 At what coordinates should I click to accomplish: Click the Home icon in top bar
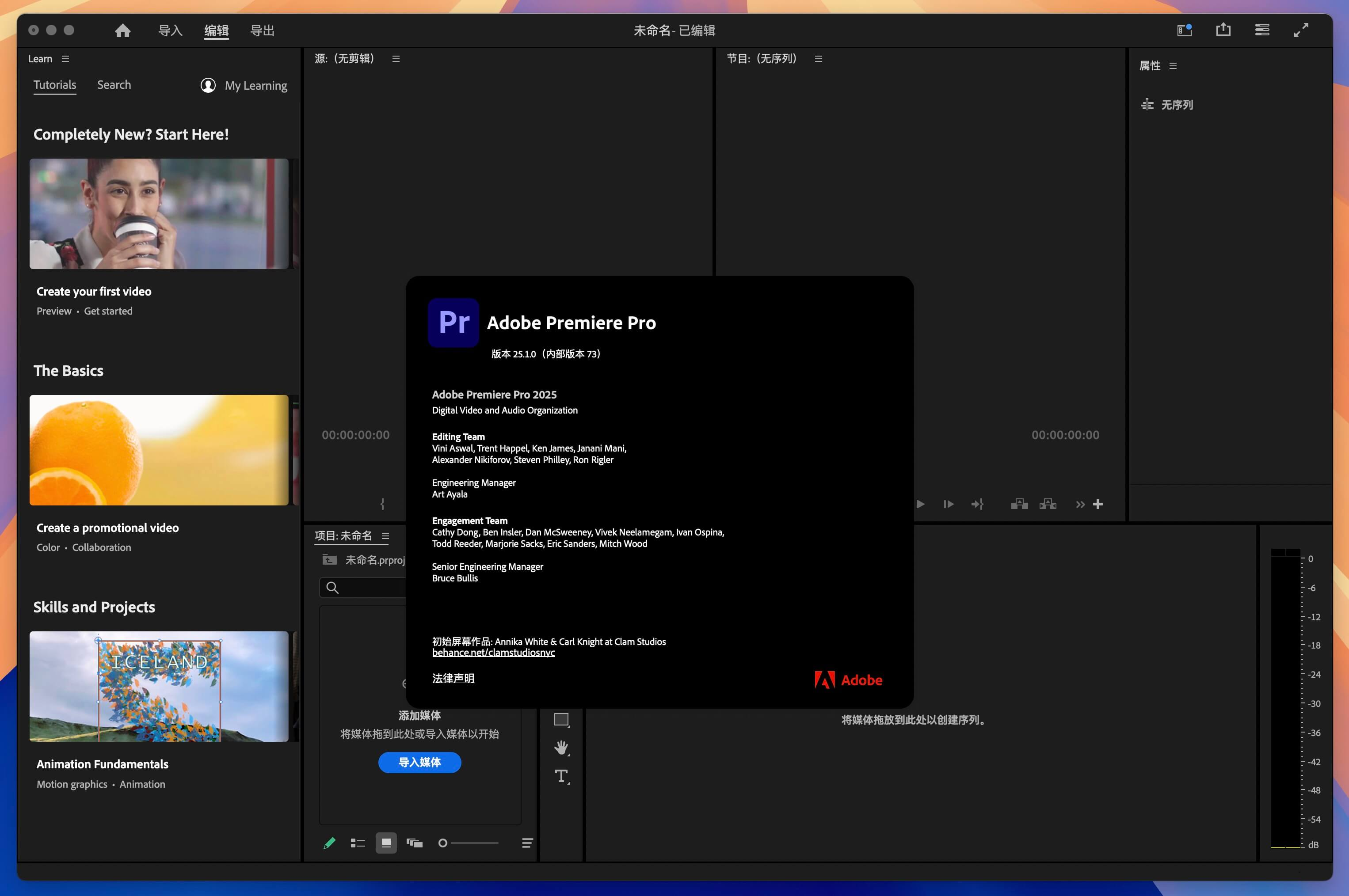click(x=122, y=30)
